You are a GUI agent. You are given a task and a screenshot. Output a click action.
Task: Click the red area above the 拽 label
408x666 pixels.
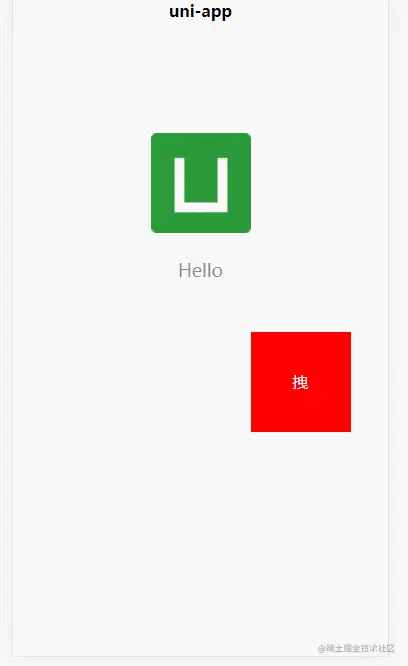pyautogui.click(x=301, y=353)
